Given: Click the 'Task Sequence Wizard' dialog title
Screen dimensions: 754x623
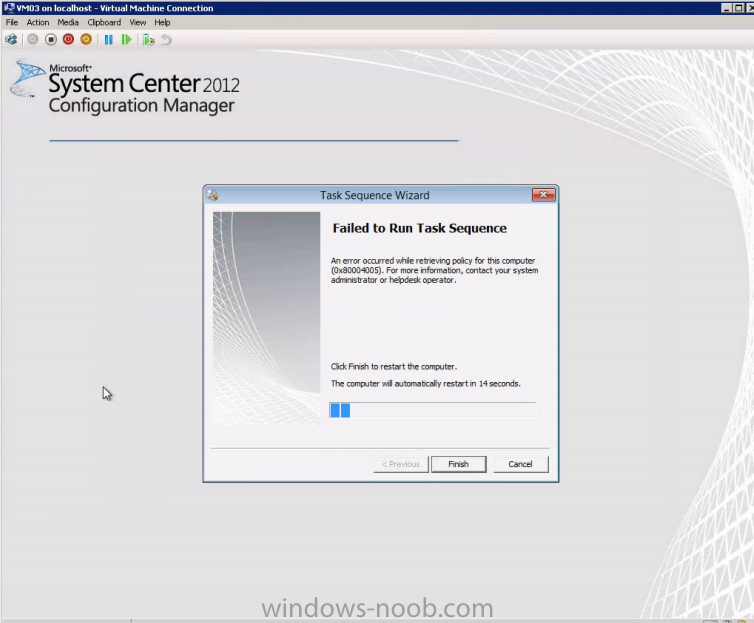Looking at the screenshot, I should pos(375,195).
